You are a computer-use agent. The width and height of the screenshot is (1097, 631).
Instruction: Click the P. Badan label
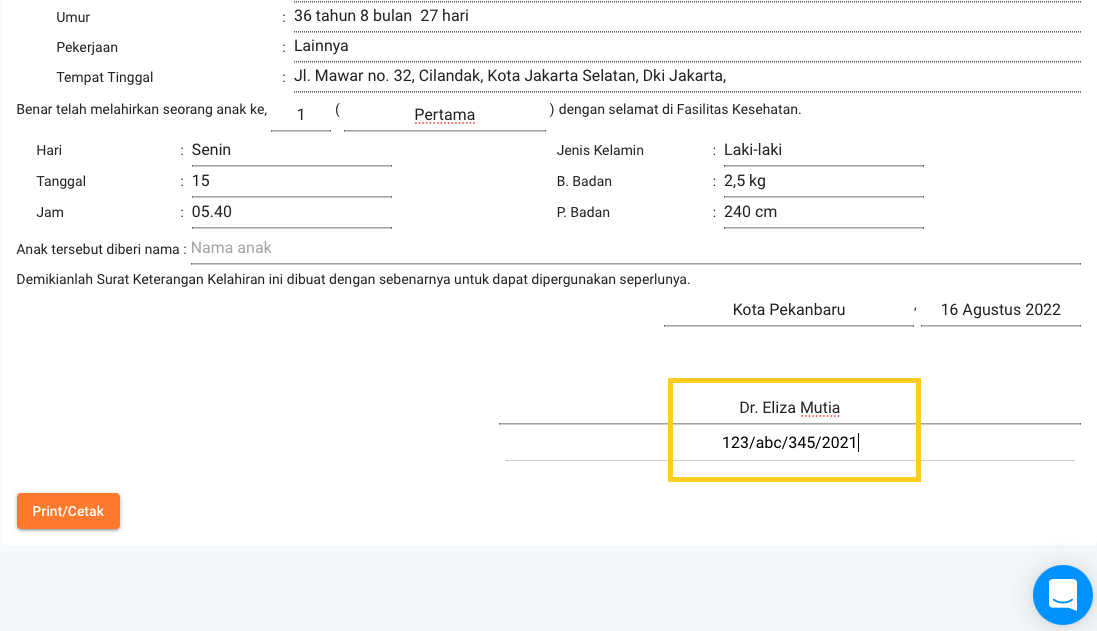click(x=583, y=212)
